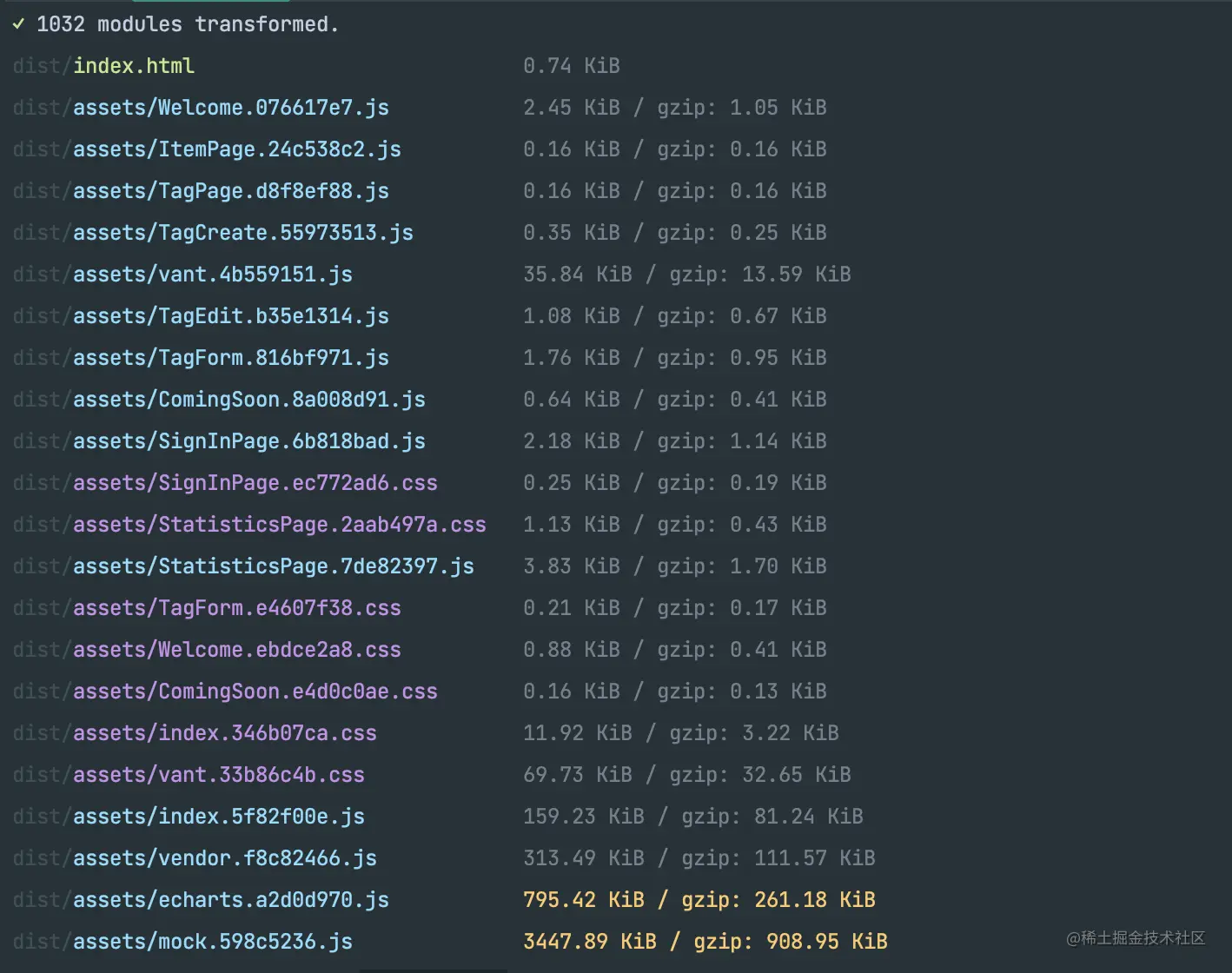Click the green checkmark beside modules transformed
This screenshot has width=1232, height=973.
coord(18,24)
